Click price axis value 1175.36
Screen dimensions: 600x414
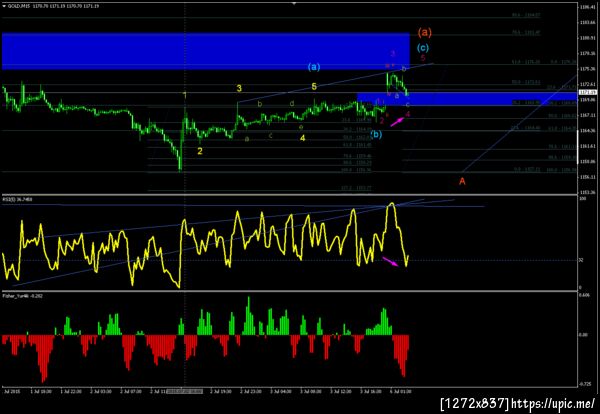tap(588, 69)
